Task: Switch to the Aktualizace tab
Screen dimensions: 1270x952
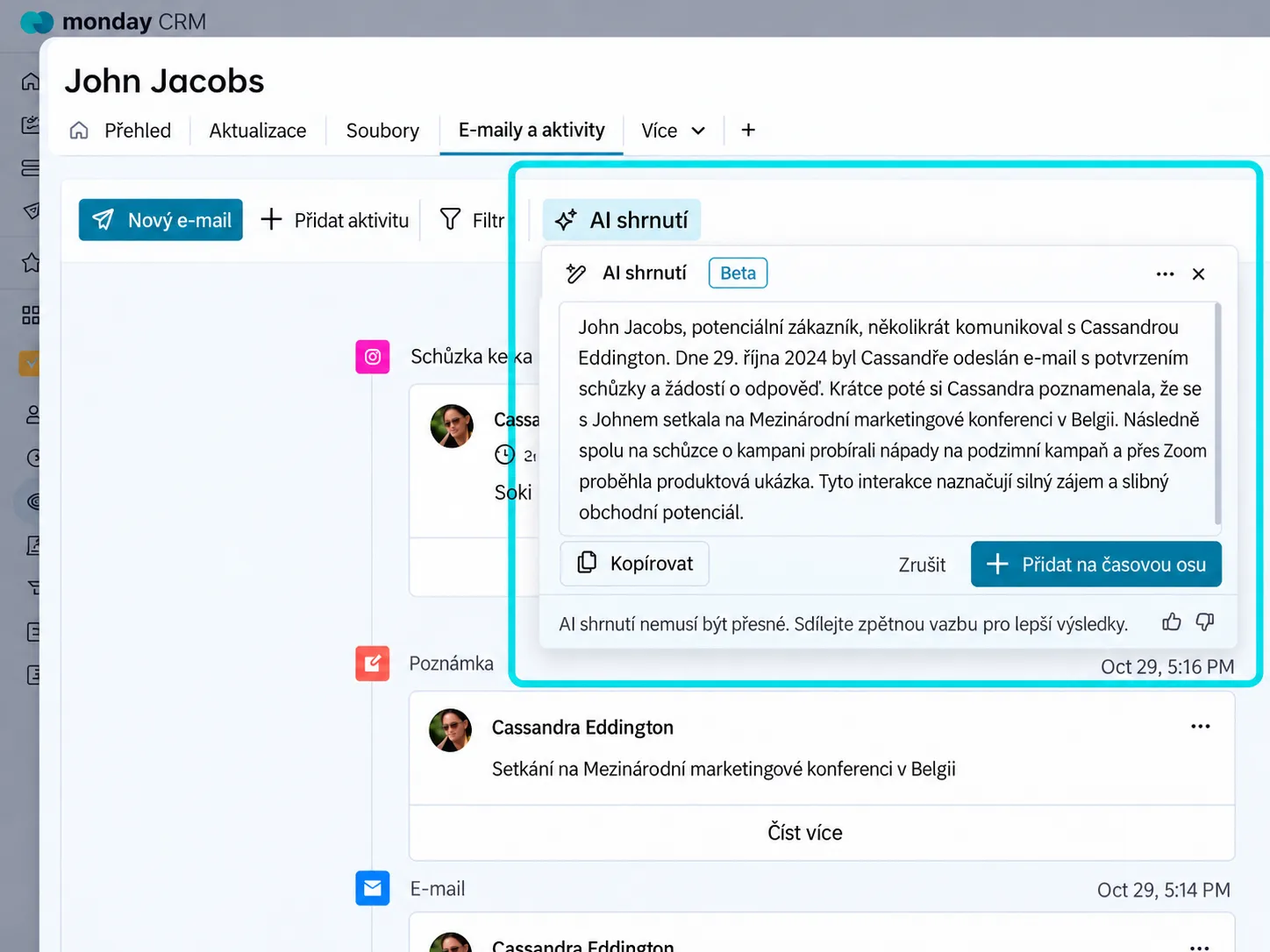Action: click(258, 131)
